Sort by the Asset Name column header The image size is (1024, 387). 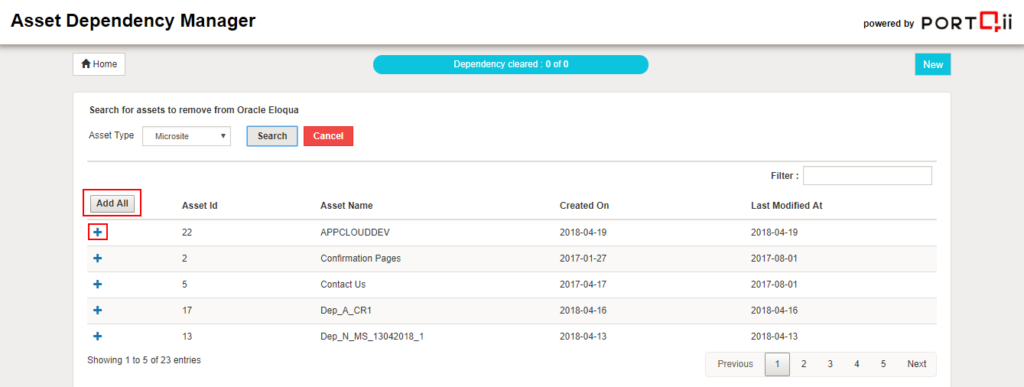point(347,206)
